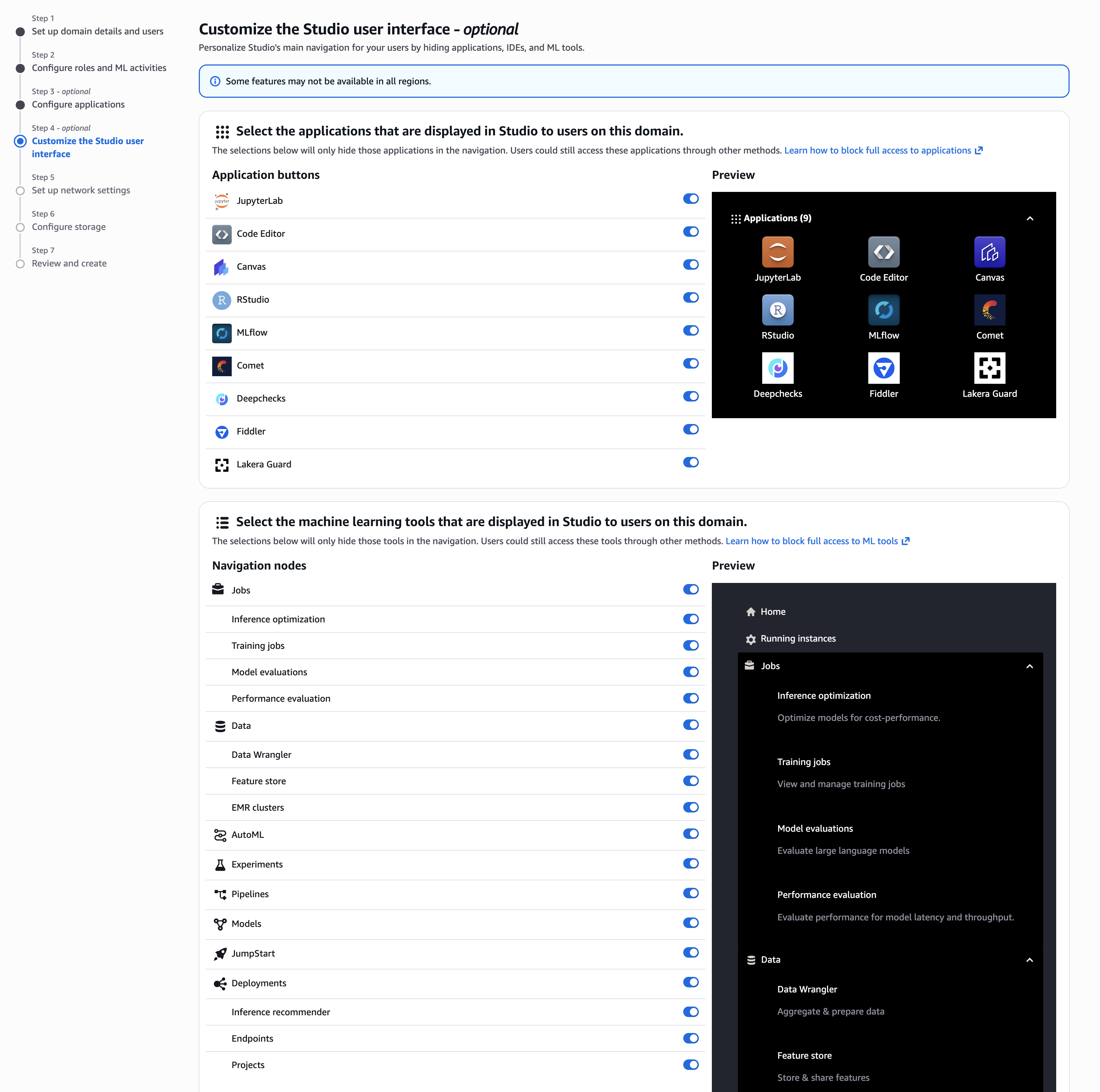Click Feature store in the Data preview
The height and width of the screenshot is (1092, 1100).
coord(804,1055)
